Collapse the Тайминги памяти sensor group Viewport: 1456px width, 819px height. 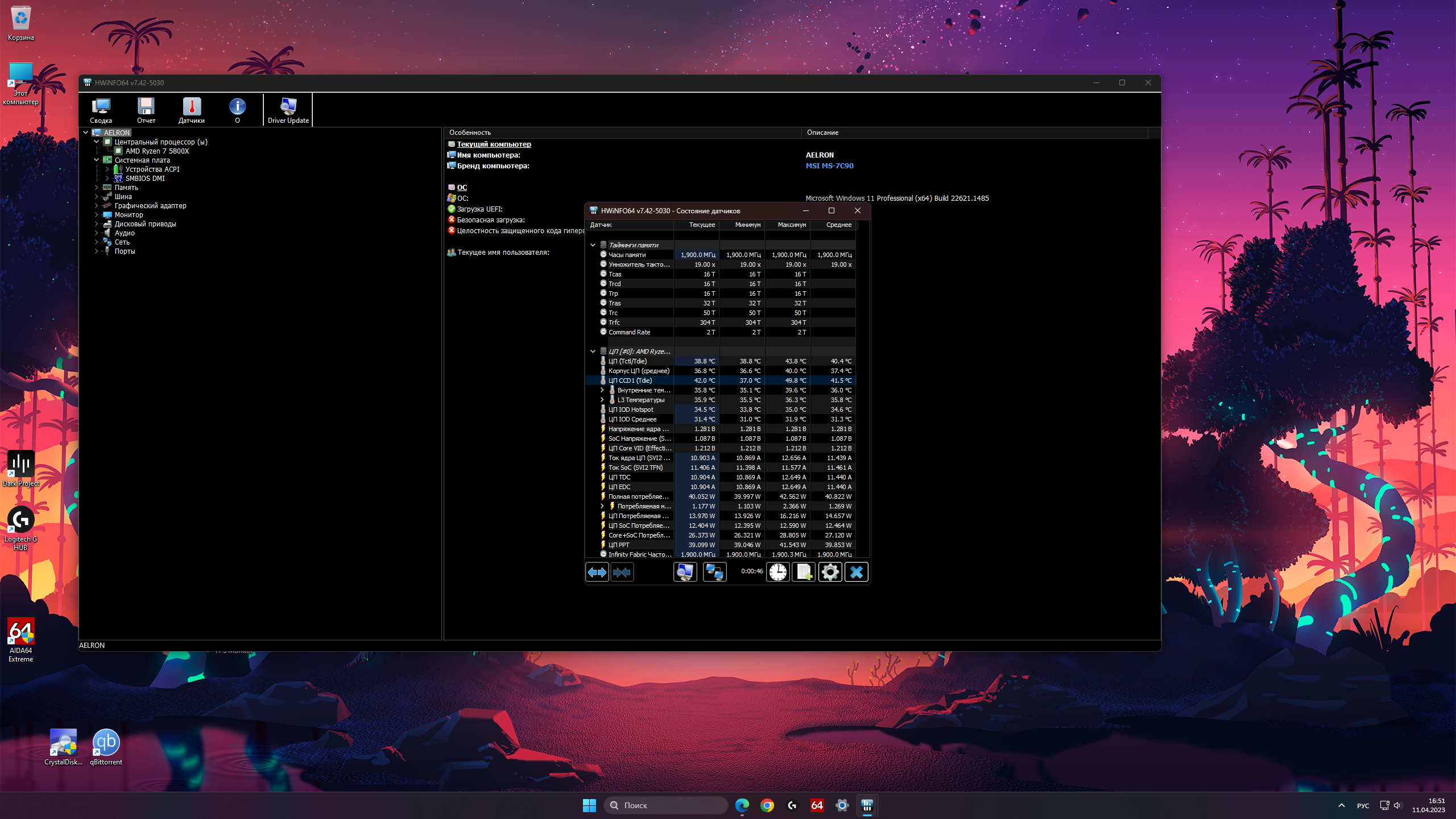point(593,245)
